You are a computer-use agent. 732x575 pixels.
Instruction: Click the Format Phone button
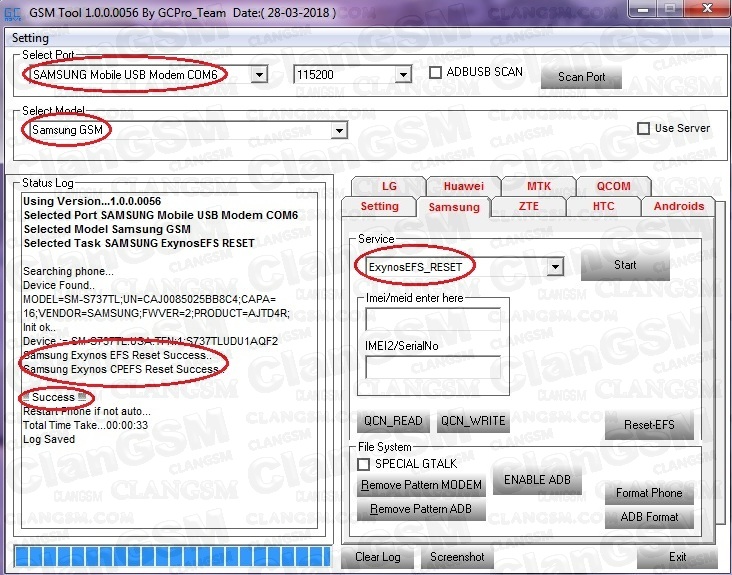click(x=649, y=493)
